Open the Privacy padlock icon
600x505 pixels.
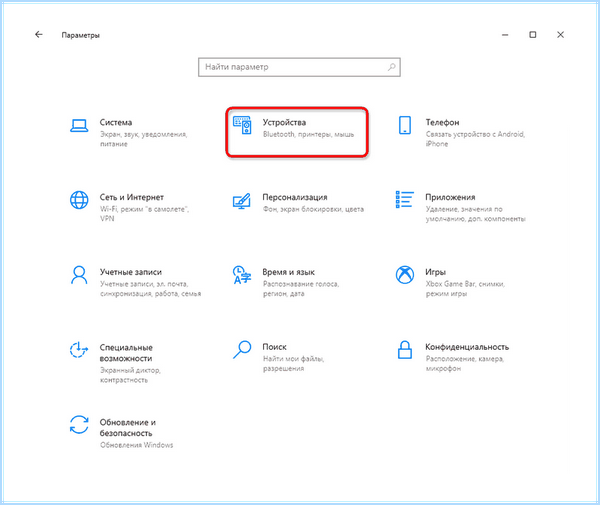point(405,350)
